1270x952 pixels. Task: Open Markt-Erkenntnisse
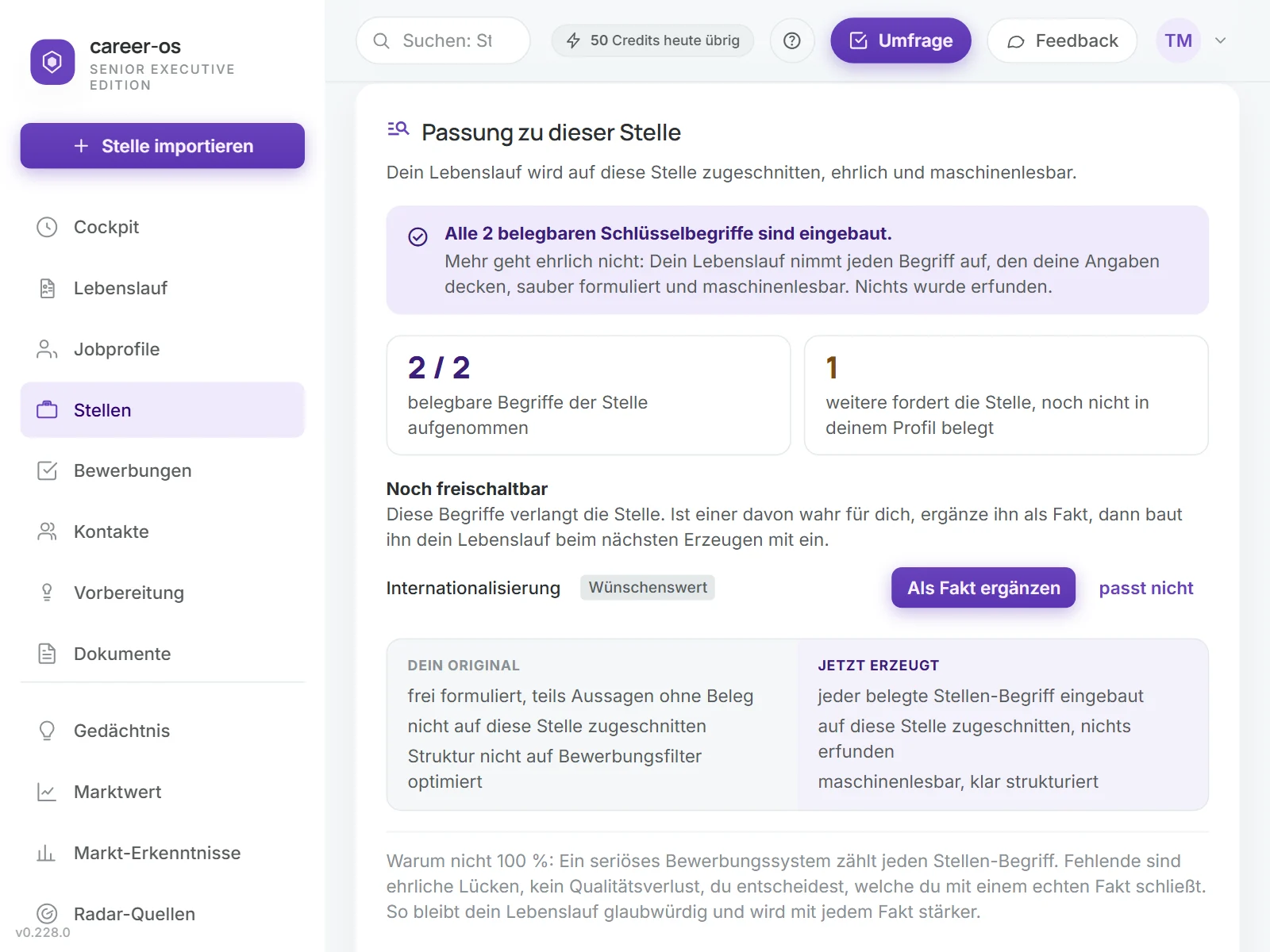(x=163, y=853)
